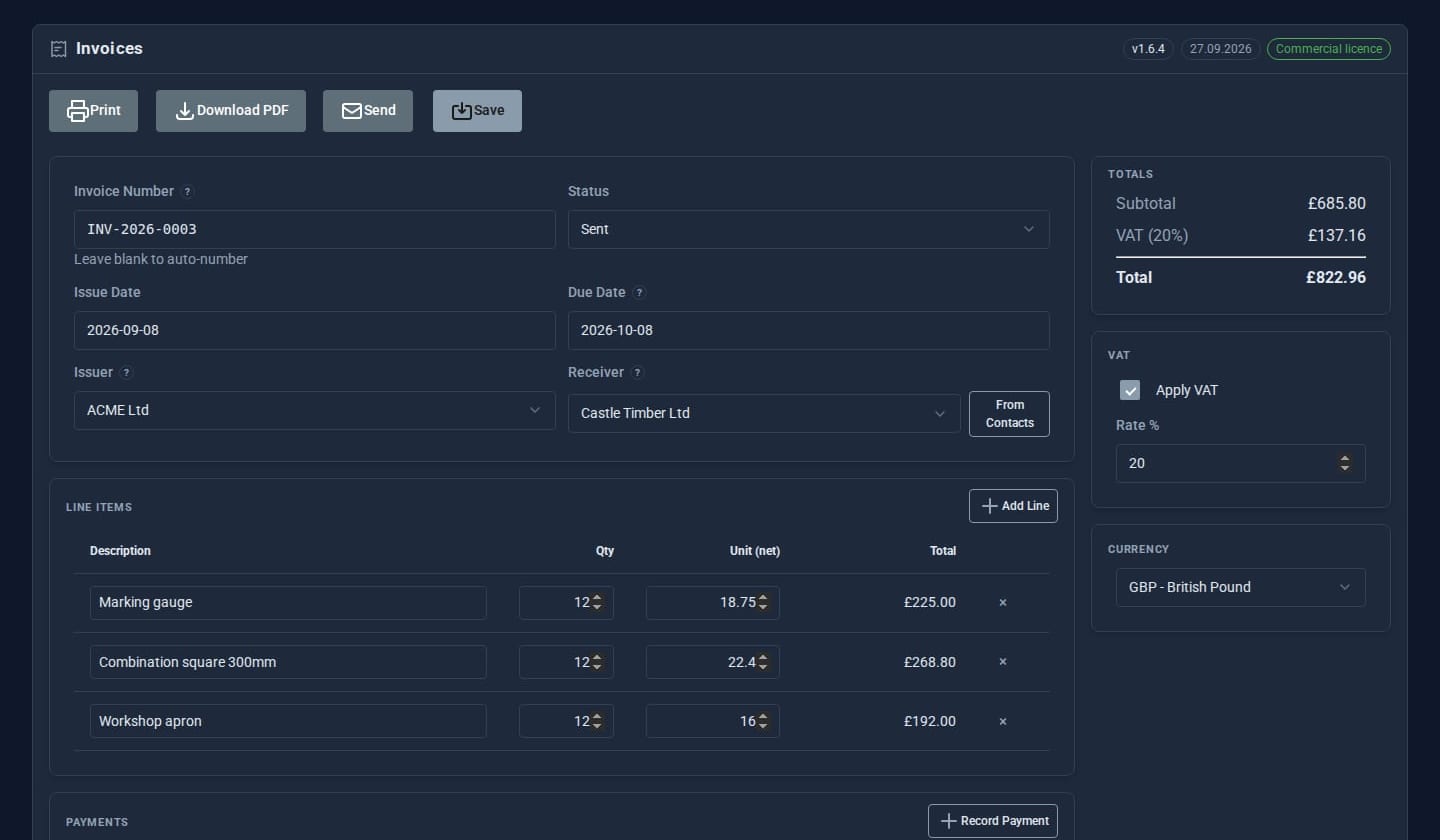Edit the Workshop apron description field
The width and height of the screenshot is (1440, 840).
pyautogui.click(x=288, y=721)
